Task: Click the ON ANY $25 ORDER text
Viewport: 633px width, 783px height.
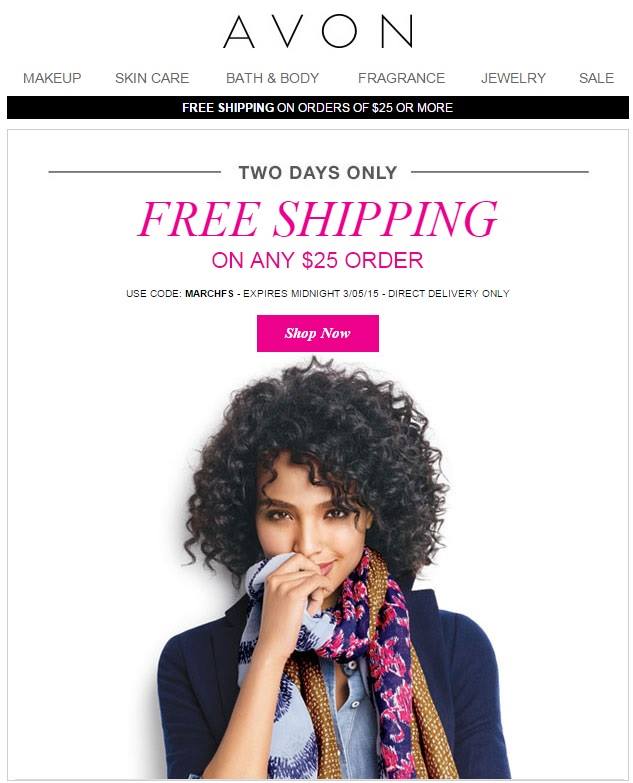Action: pyautogui.click(x=317, y=260)
